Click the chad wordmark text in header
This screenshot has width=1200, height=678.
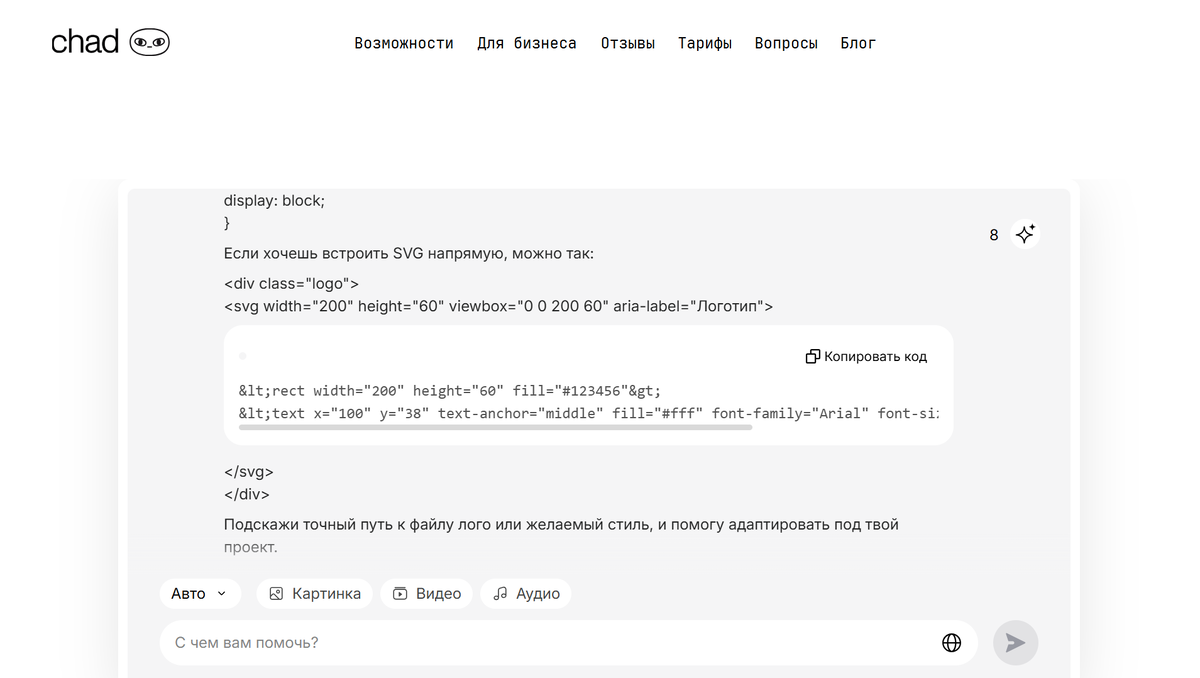85,42
